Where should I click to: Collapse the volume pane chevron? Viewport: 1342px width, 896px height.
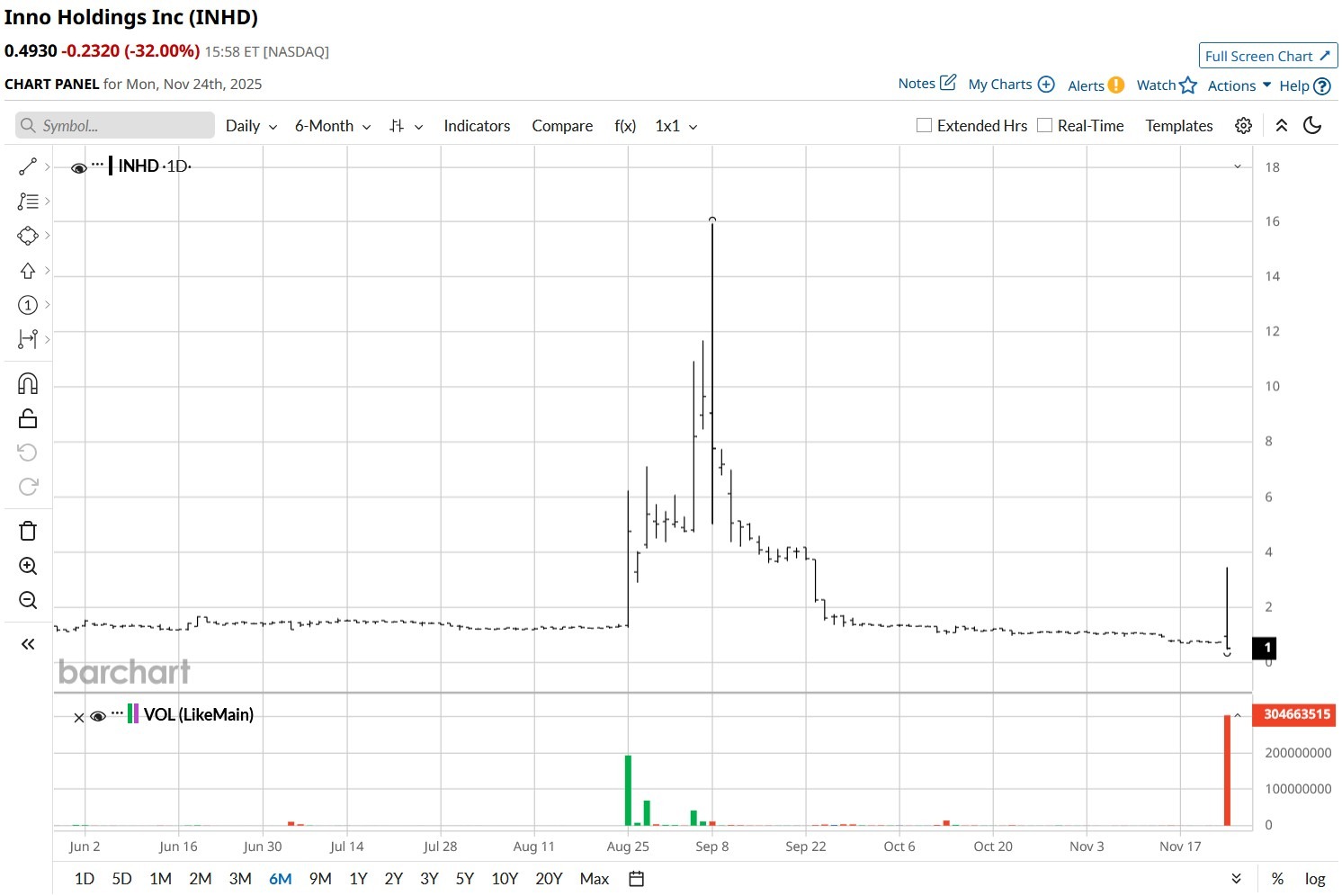[x=1238, y=715]
